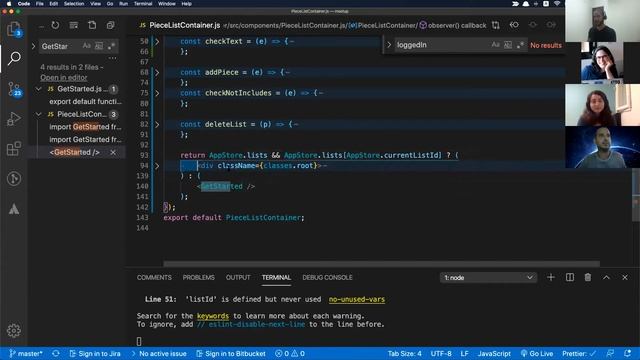Open the Selection menu

pos(74,4)
